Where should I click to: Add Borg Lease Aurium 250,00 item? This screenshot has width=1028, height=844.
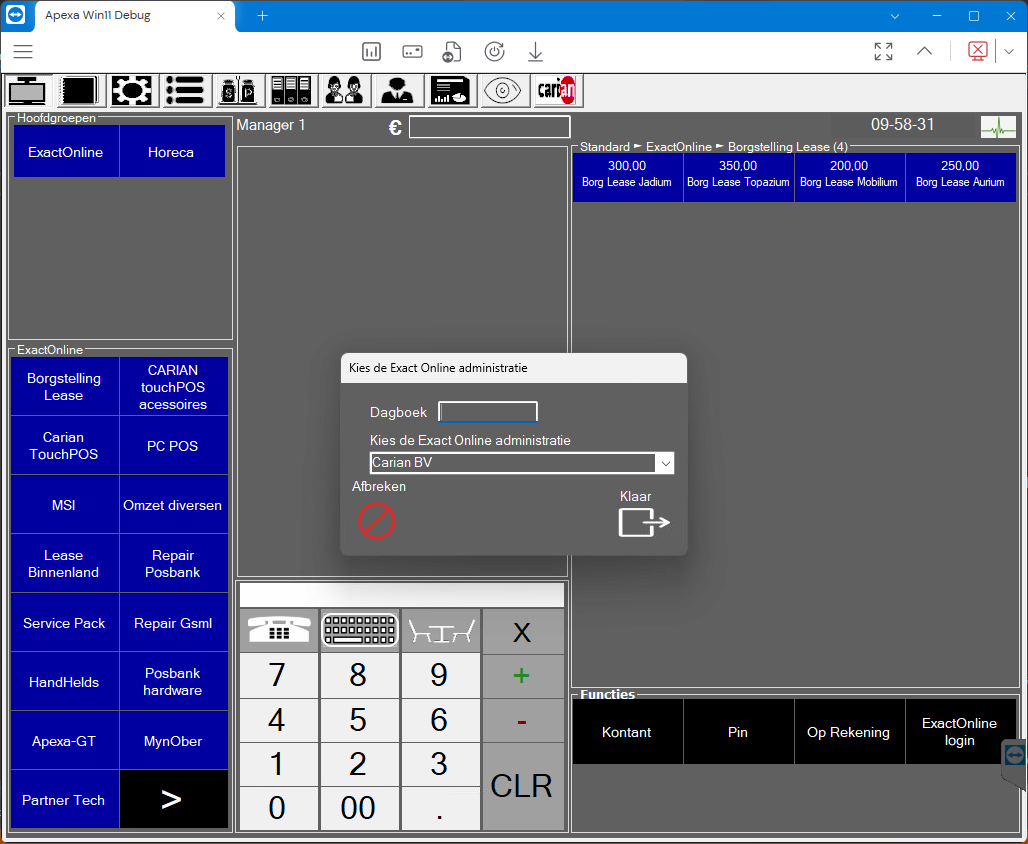(960, 177)
